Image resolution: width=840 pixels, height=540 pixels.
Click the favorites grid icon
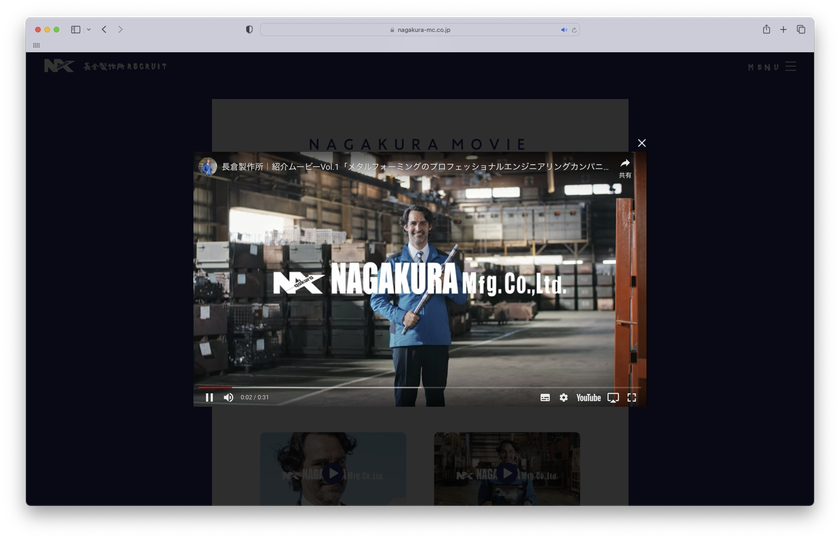point(36,45)
